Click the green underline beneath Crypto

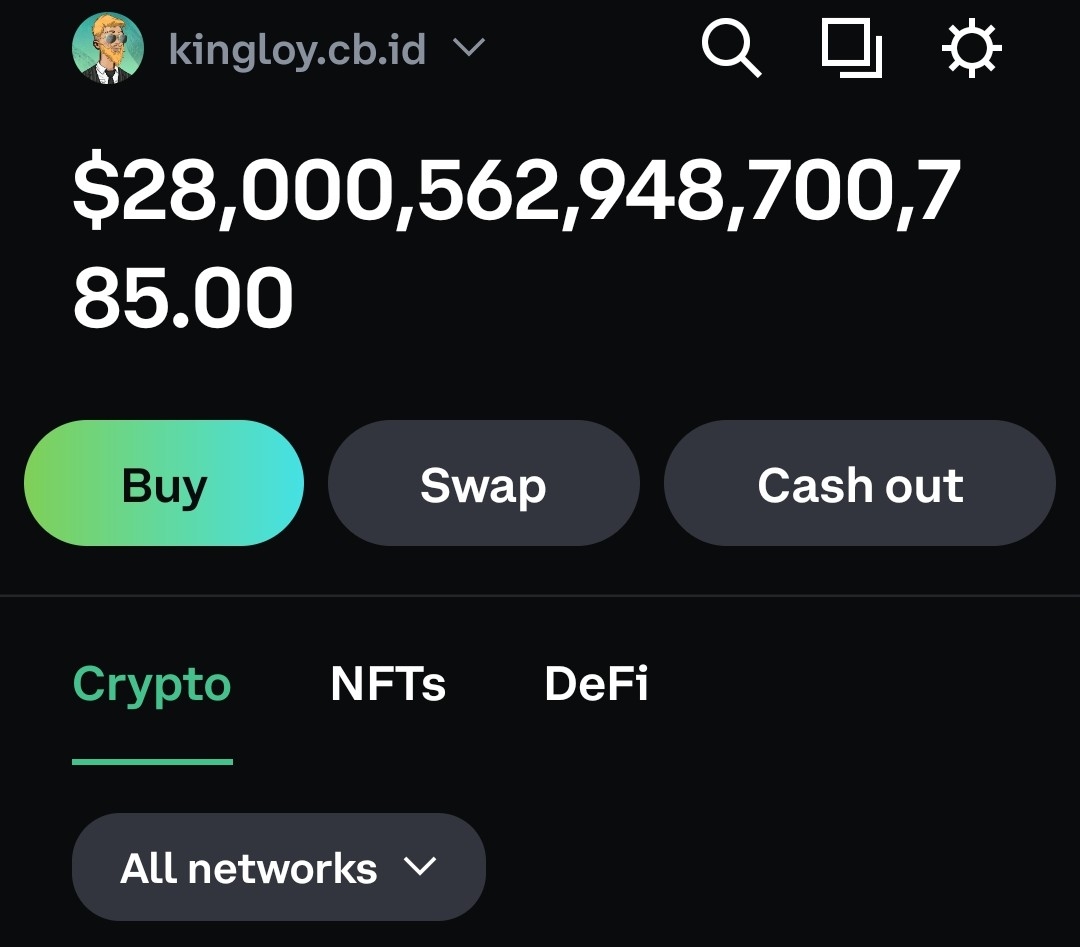pos(152,761)
